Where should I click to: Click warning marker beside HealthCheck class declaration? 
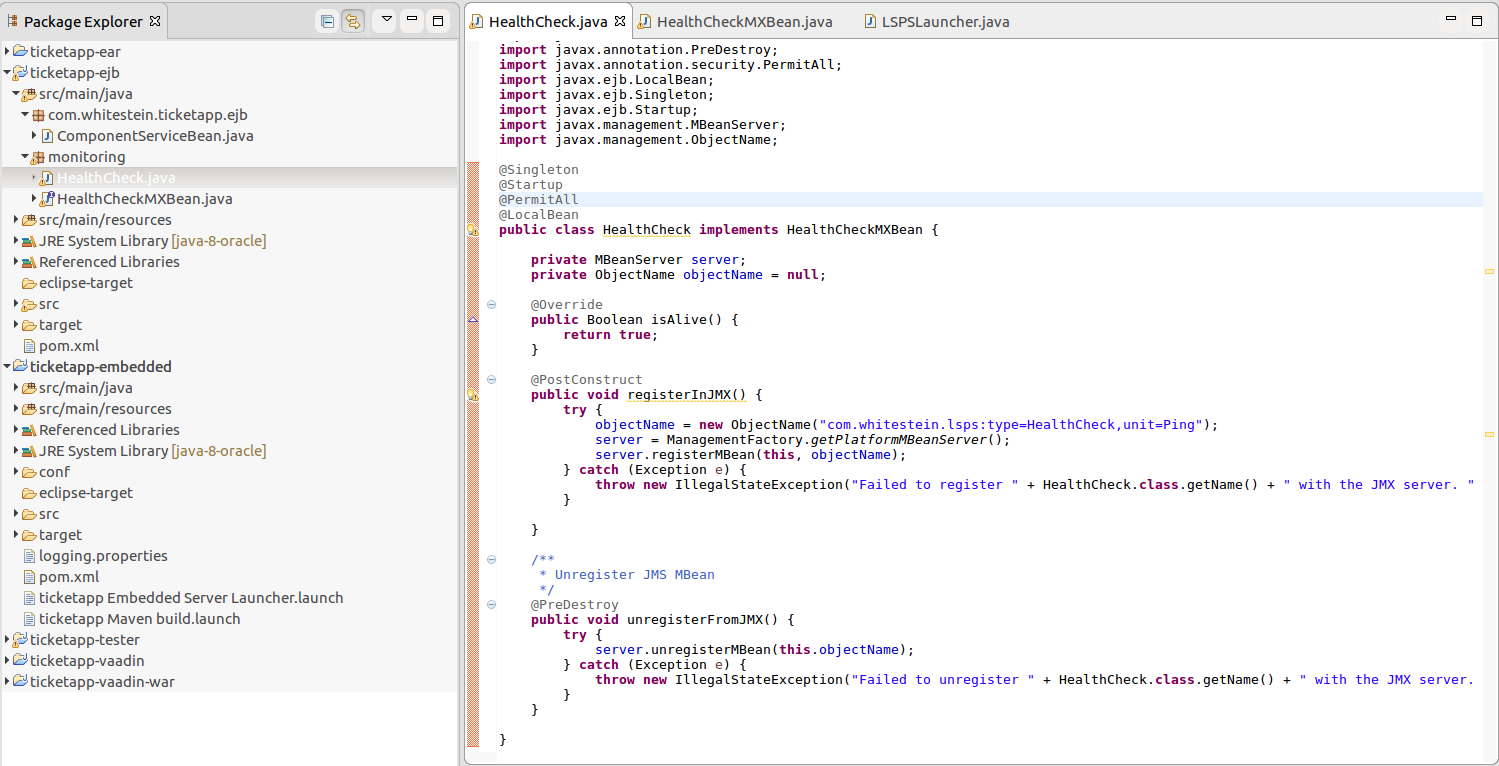tap(473, 230)
